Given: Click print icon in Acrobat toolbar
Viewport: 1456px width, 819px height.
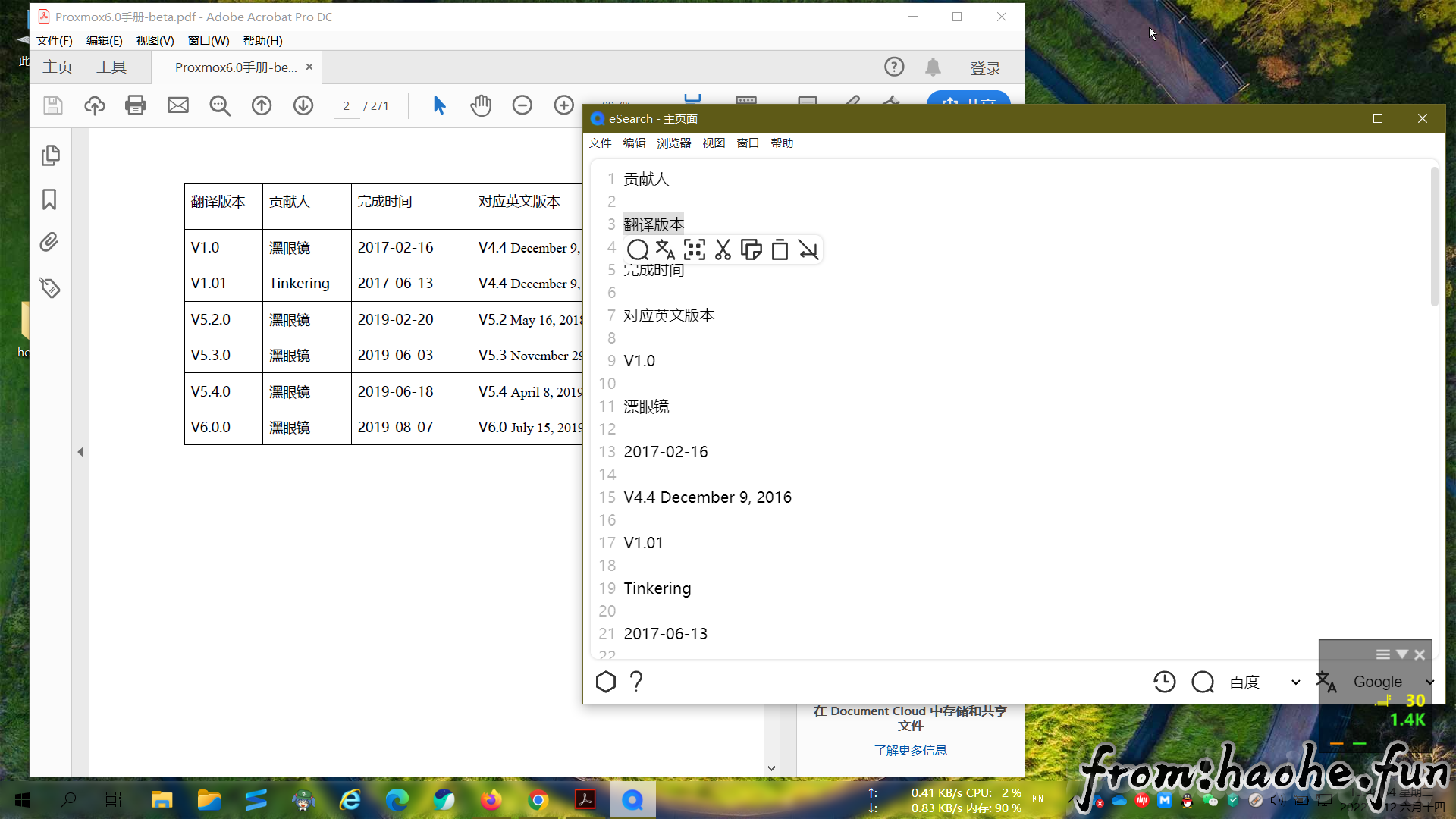Looking at the screenshot, I should coord(136,105).
